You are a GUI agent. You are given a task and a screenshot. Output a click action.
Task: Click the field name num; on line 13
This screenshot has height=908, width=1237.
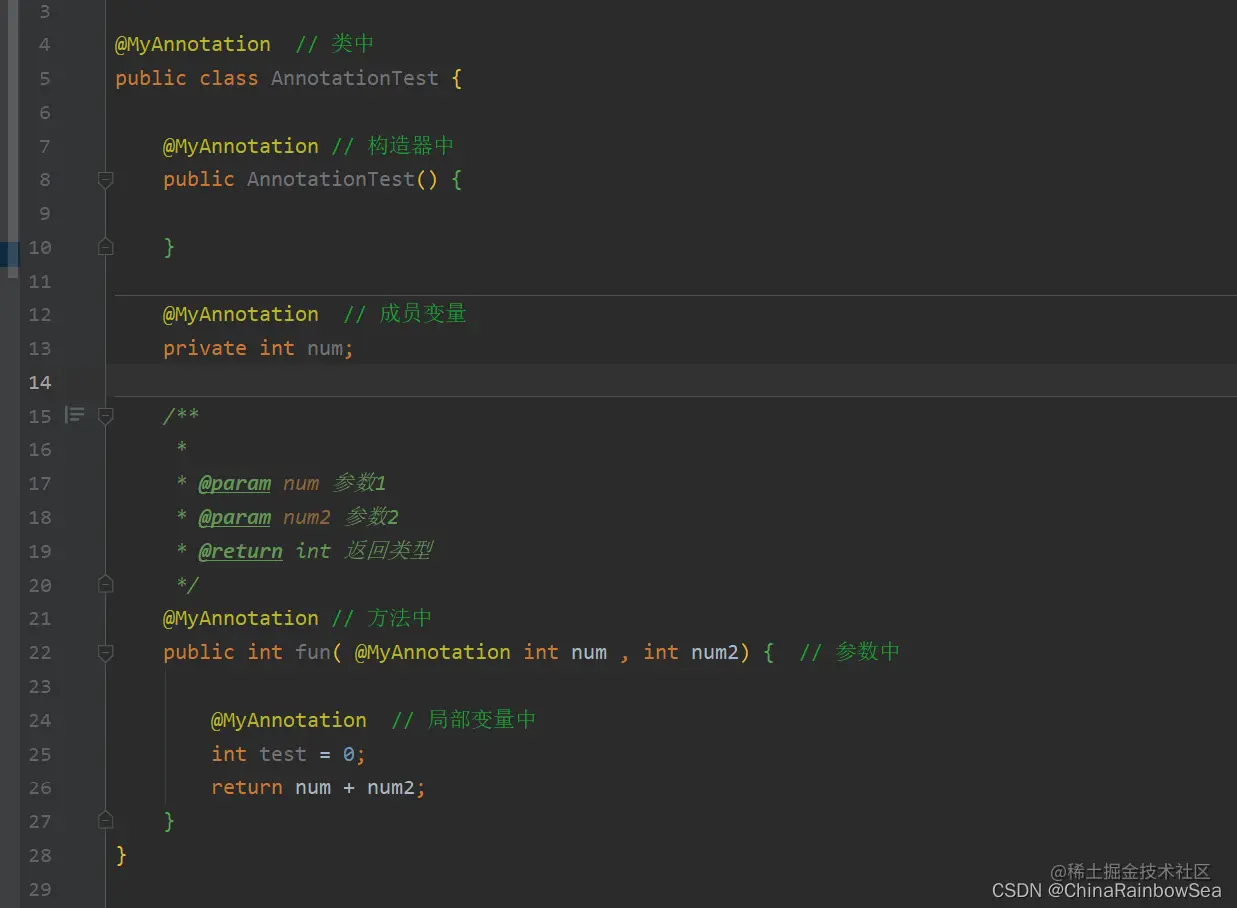[331, 348]
